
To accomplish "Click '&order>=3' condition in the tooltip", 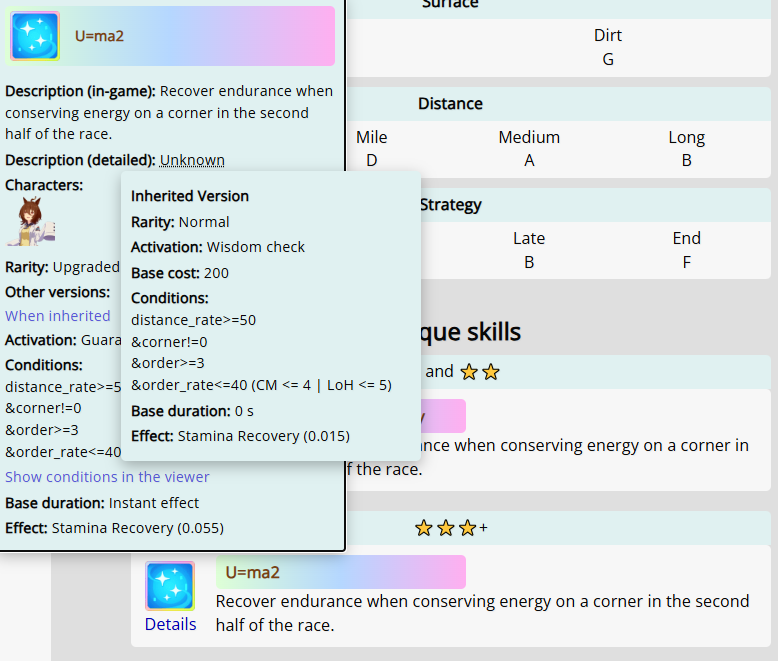I will pyautogui.click(x=168, y=363).
